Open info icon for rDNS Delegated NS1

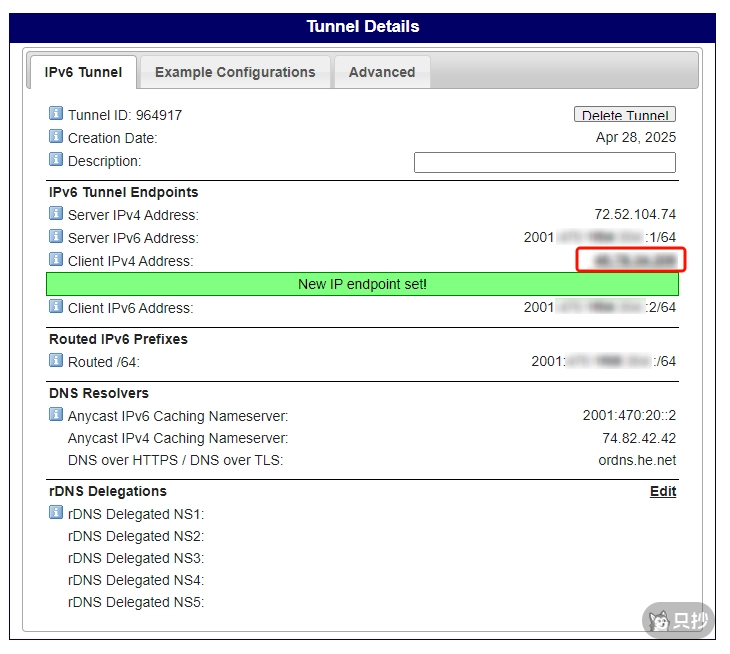56,513
